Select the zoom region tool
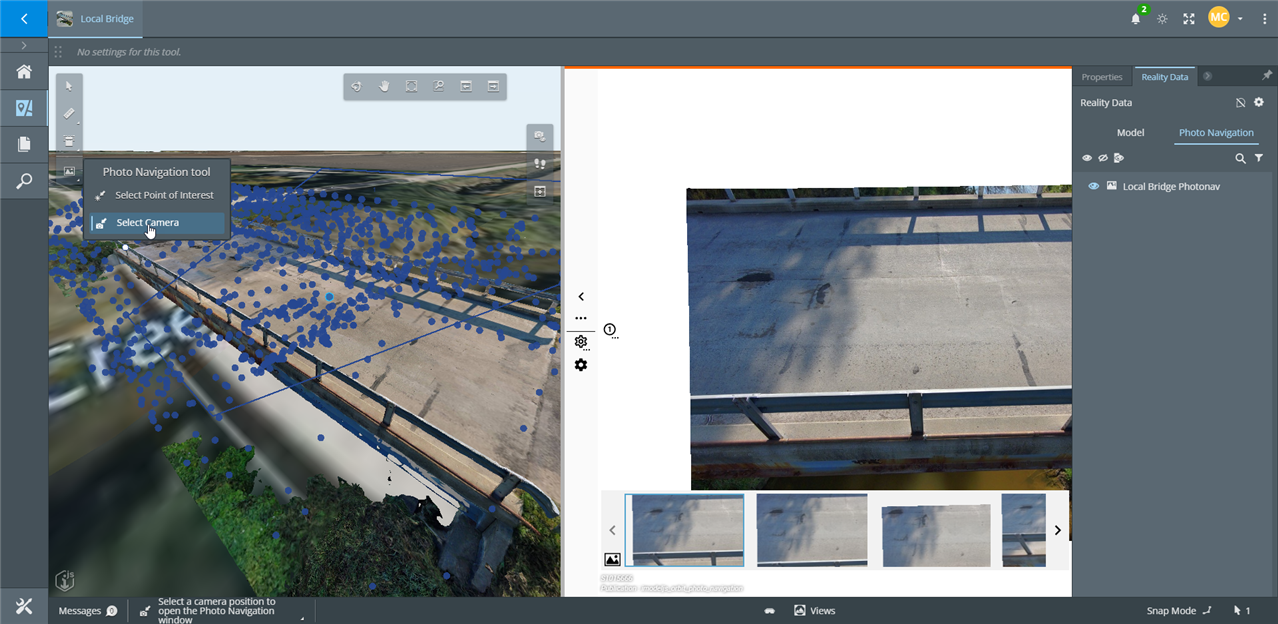Screen dimensions: 1278x624 (439, 86)
